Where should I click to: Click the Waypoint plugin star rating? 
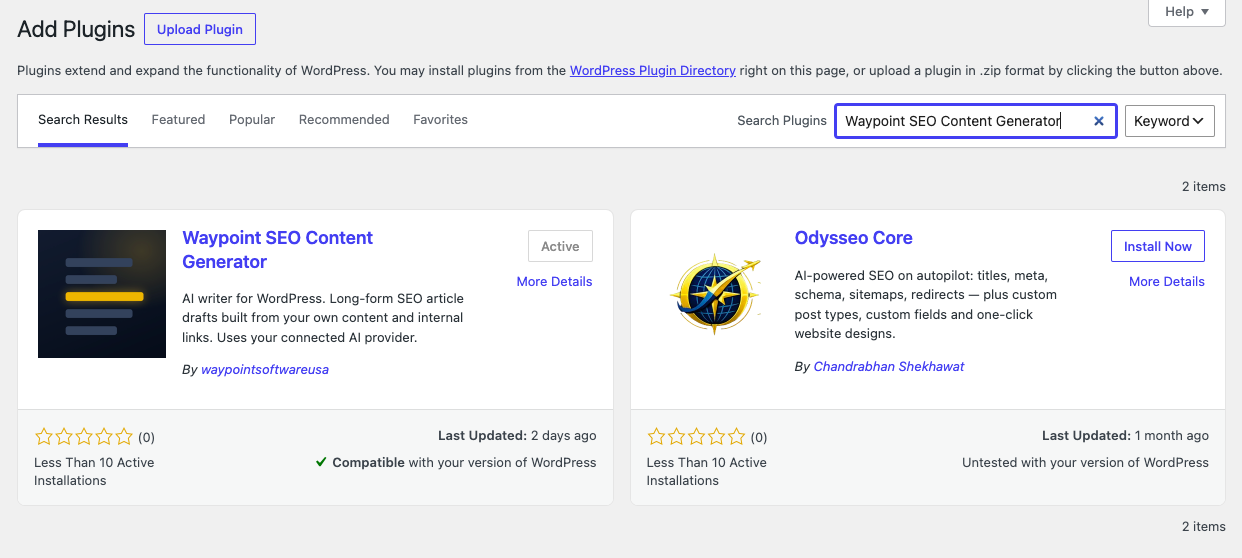pos(84,437)
